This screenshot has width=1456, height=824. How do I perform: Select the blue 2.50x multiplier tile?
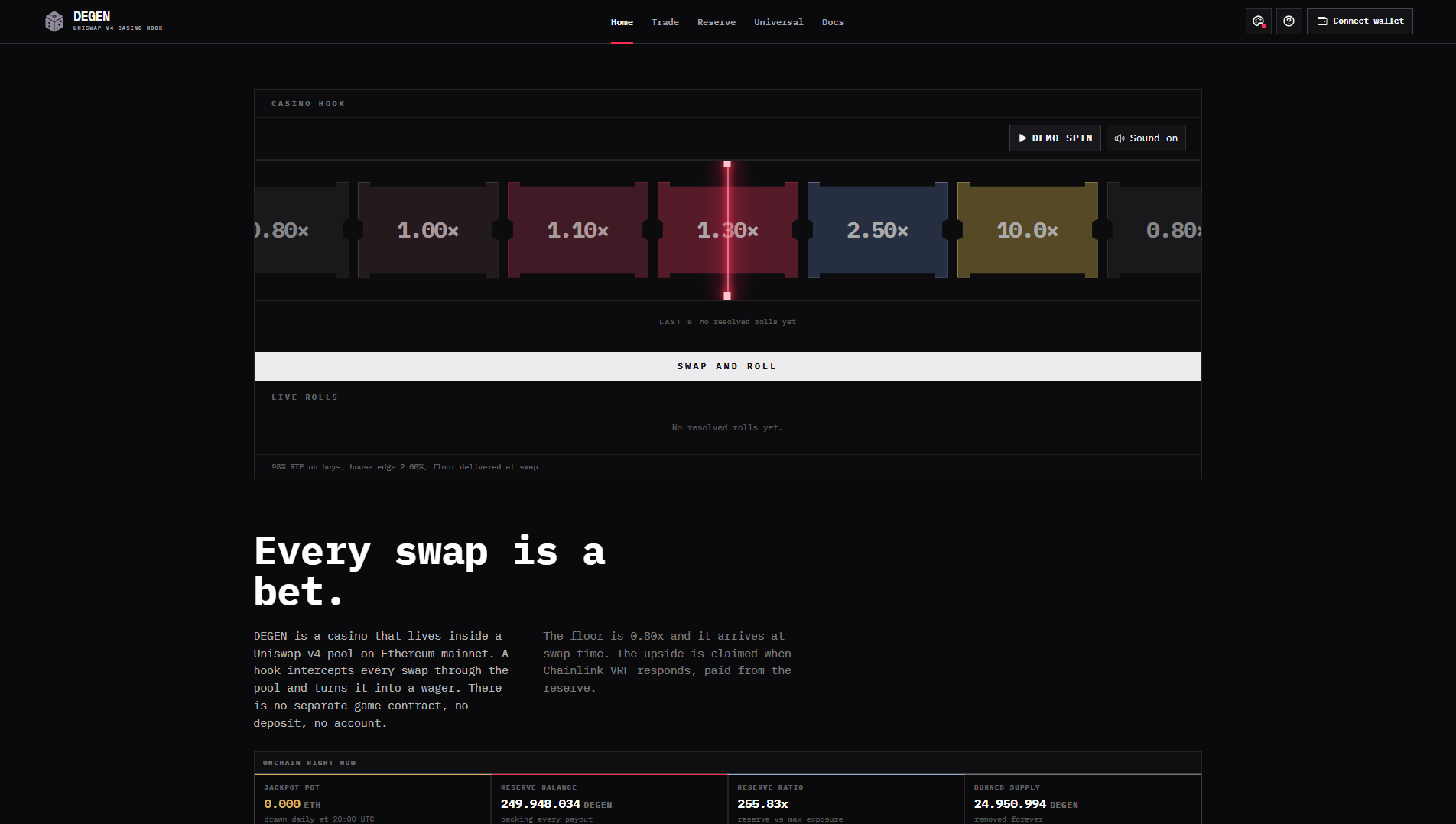878,230
